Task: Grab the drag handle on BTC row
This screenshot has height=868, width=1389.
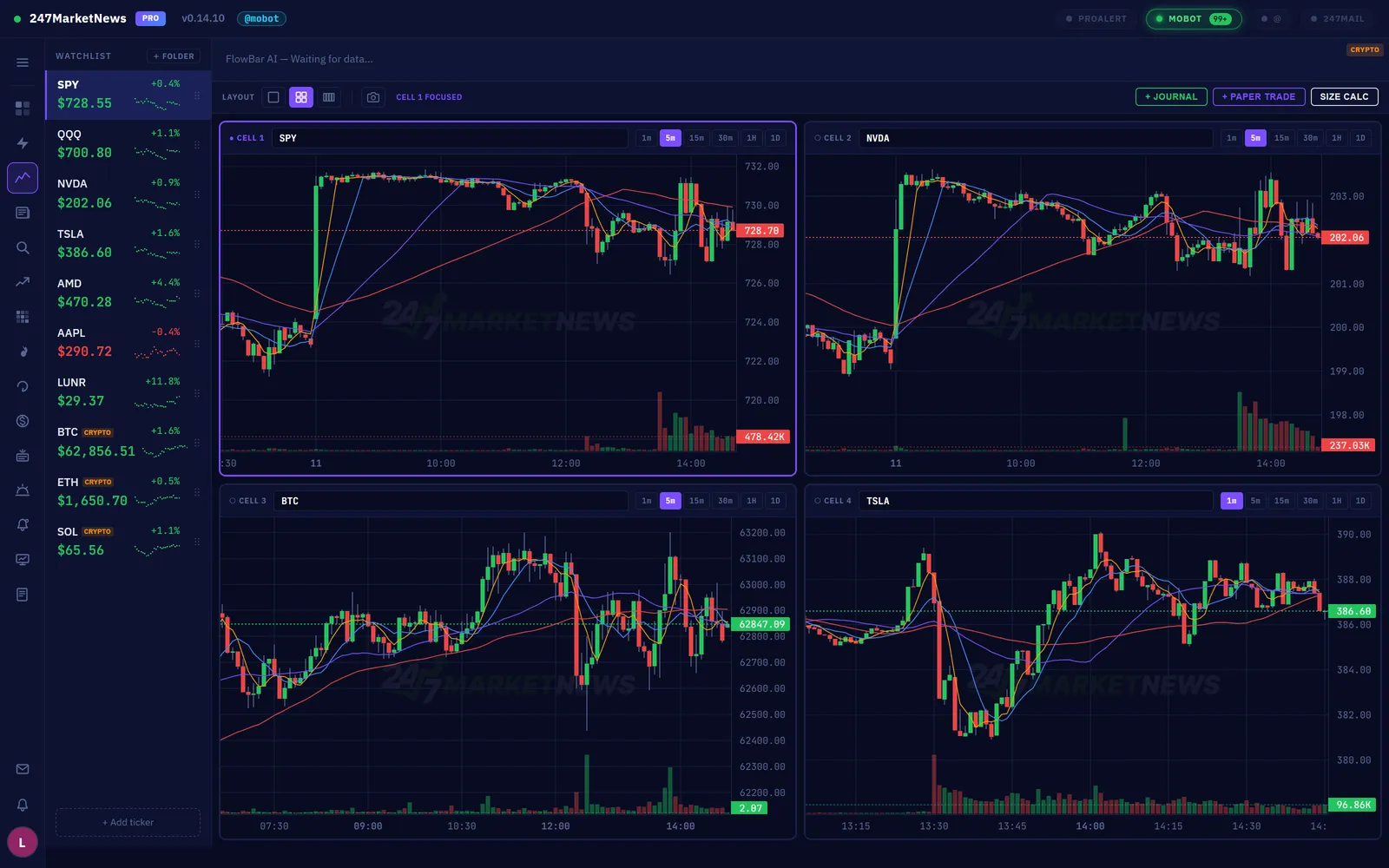Action: point(197,443)
